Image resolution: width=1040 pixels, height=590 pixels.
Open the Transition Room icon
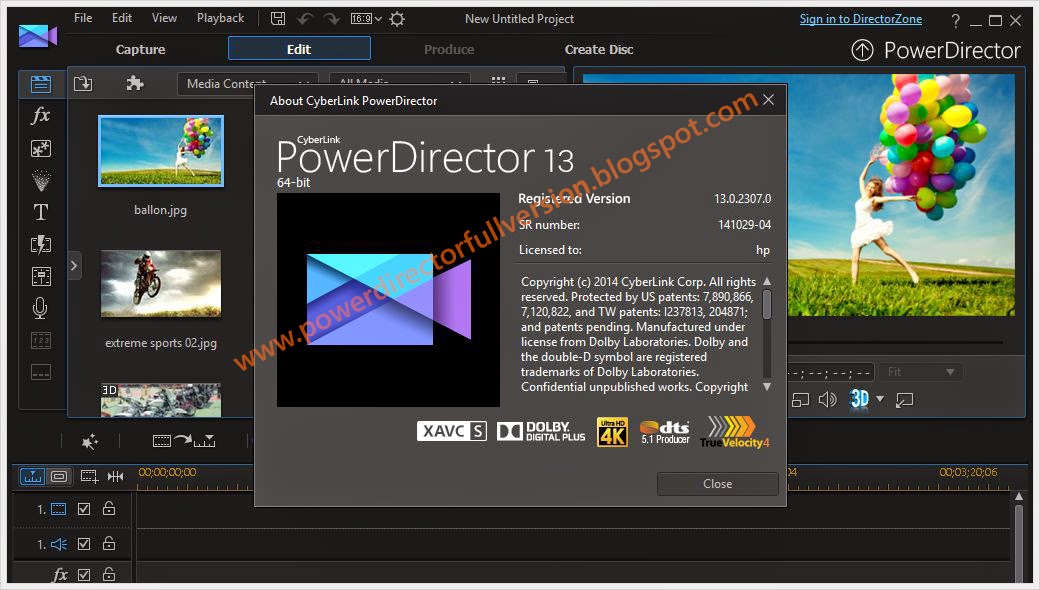[40, 244]
